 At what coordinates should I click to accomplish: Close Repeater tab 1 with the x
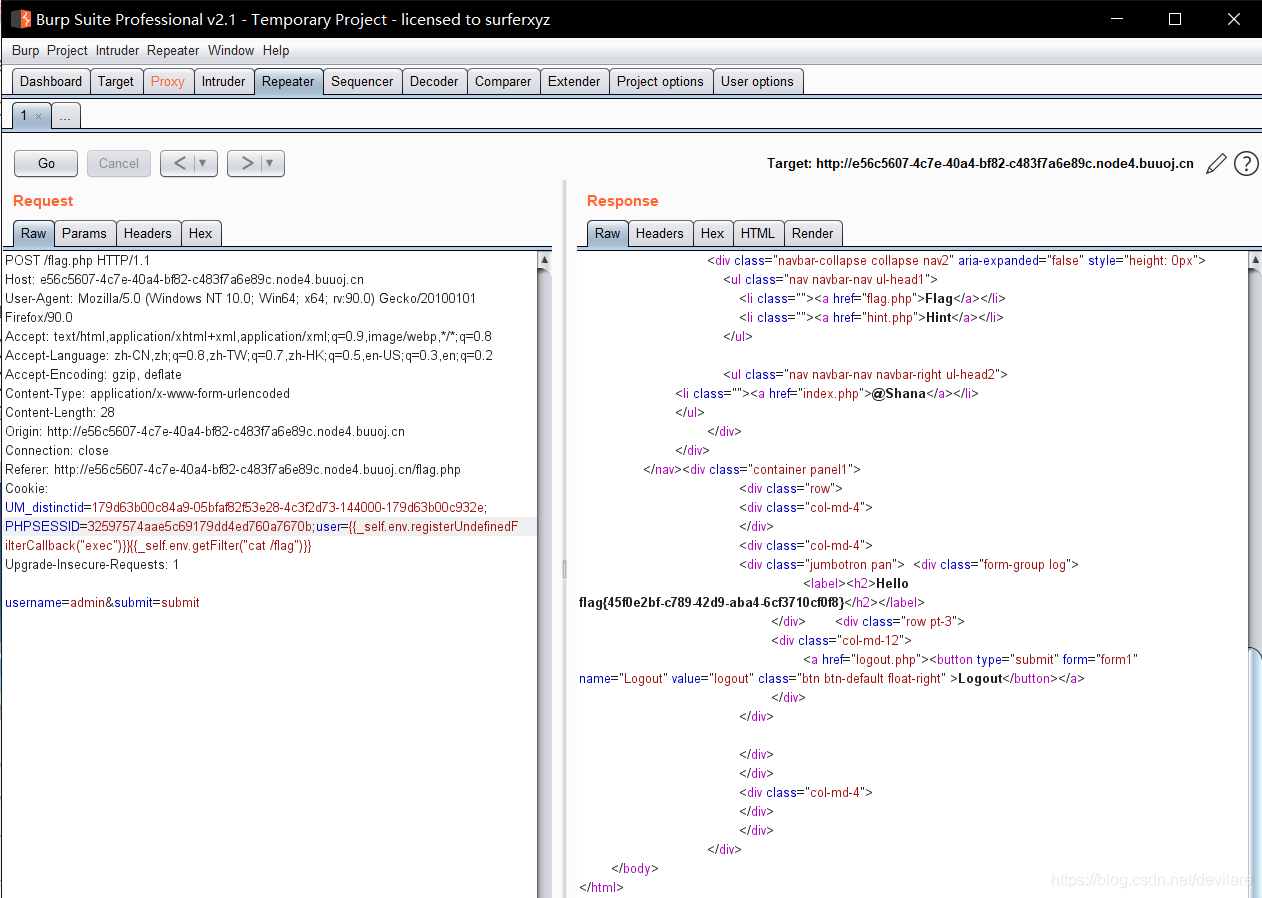(38, 116)
